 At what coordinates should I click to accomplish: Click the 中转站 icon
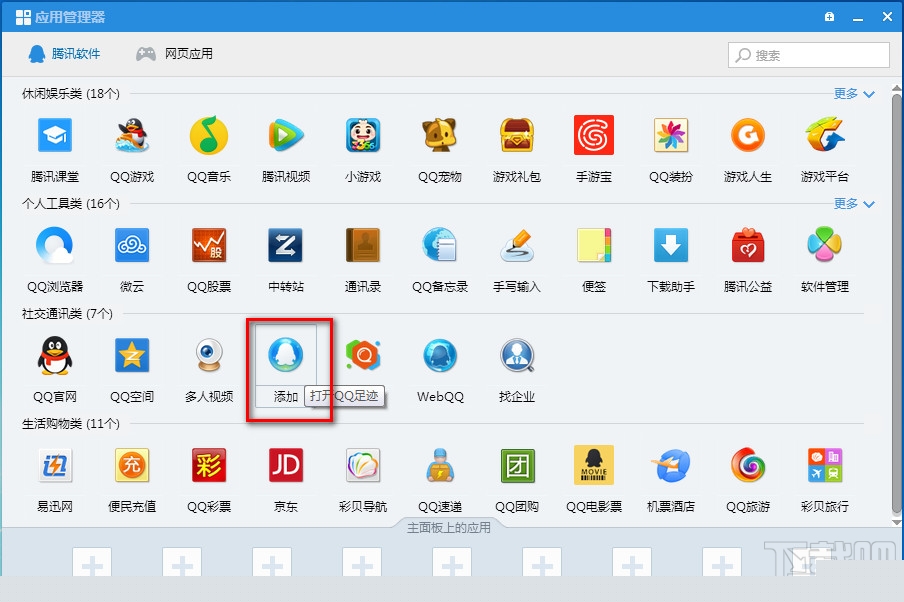[x=286, y=246]
